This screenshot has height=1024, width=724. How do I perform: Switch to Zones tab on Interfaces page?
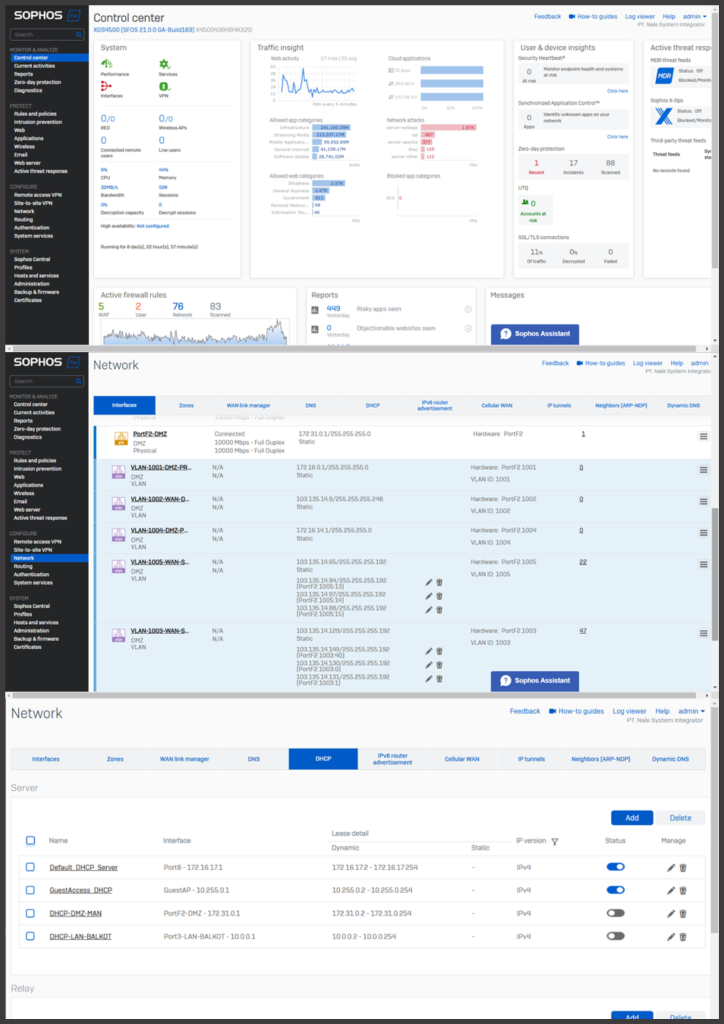pyautogui.click(x=186, y=406)
